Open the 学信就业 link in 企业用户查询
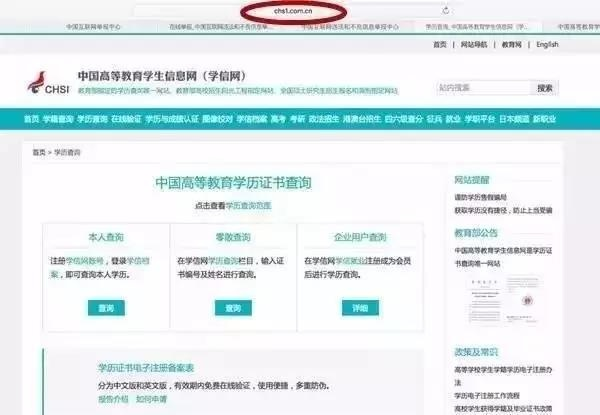 pos(350,261)
